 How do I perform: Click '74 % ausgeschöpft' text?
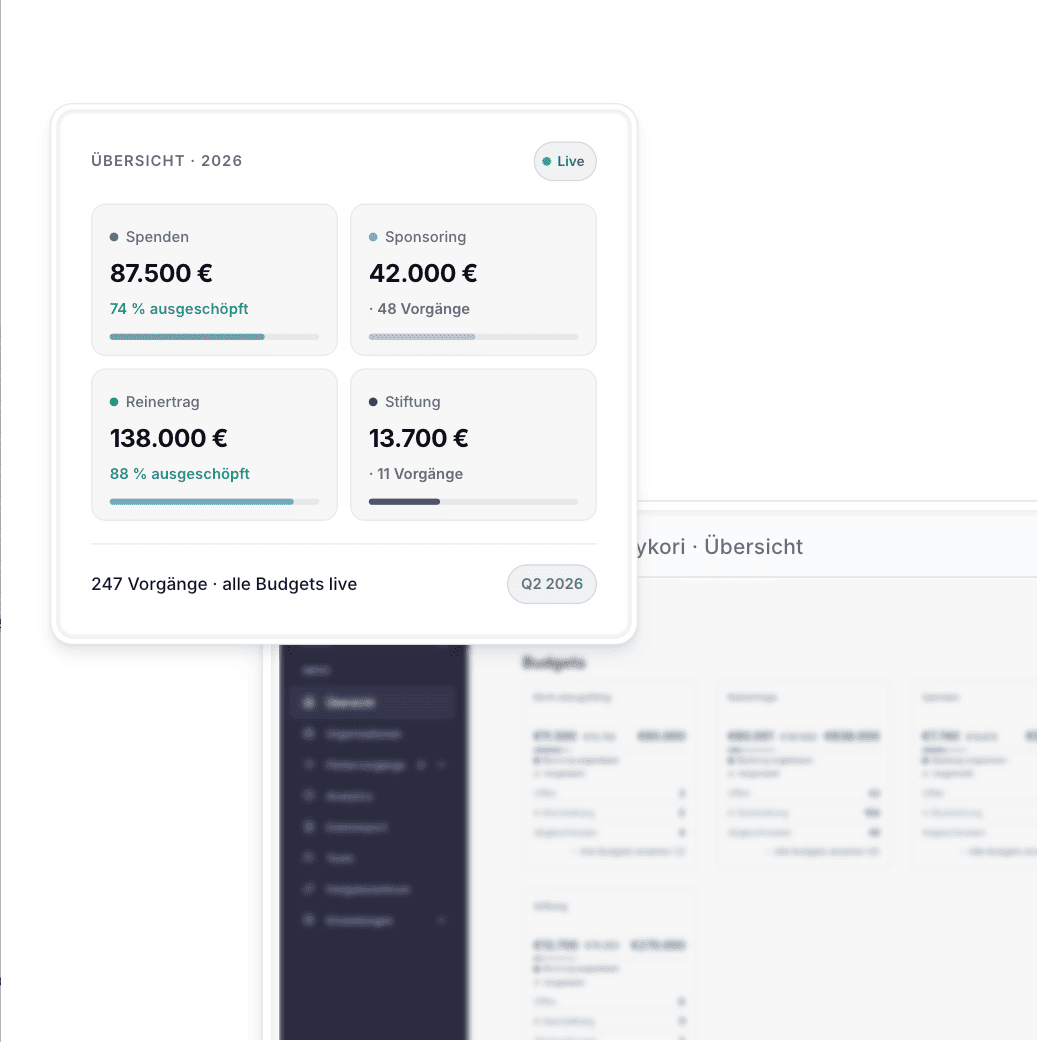pyautogui.click(x=179, y=309)
